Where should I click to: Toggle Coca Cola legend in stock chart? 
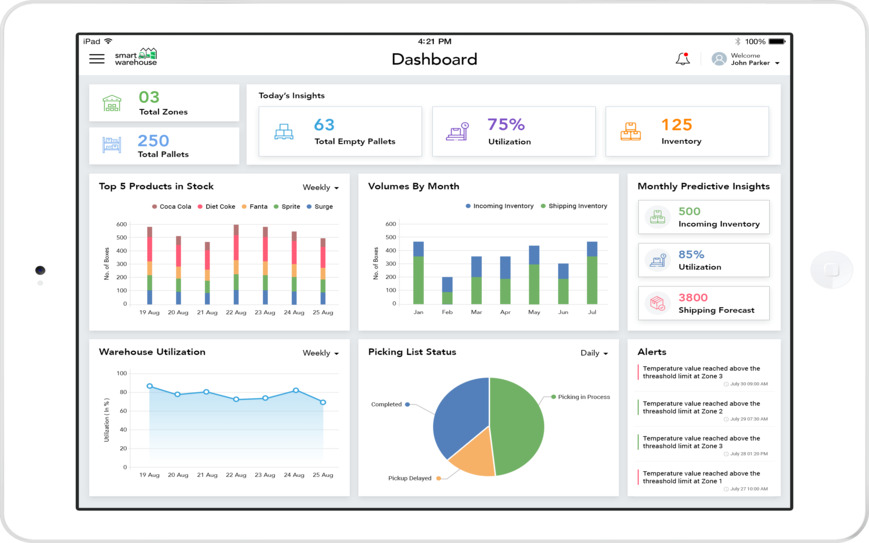pyautogui.click(x=170, y=207)
